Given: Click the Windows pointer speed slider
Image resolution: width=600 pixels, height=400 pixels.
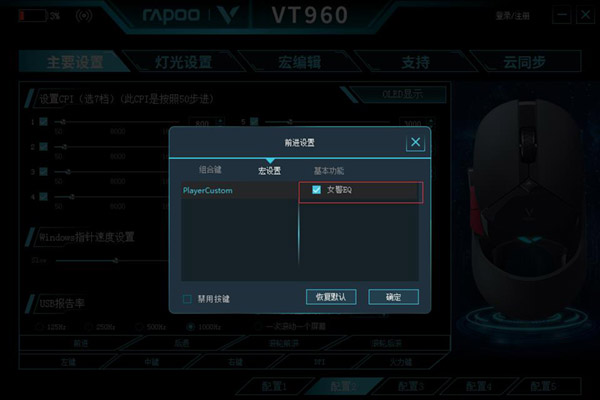Looking at the screenshot, I should (x=112, y=261).
